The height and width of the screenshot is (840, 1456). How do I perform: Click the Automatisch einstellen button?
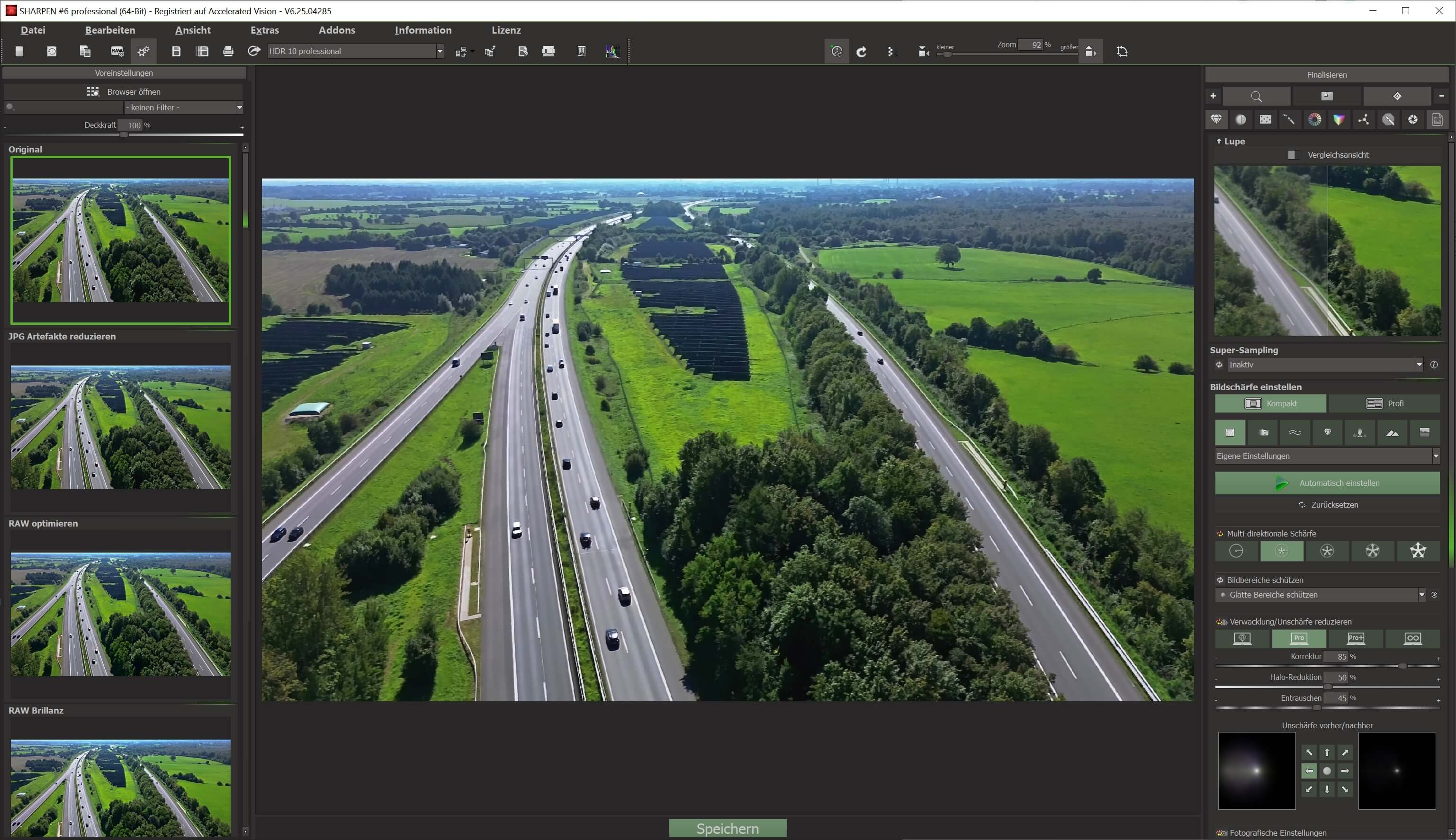tap(1327, 483)
